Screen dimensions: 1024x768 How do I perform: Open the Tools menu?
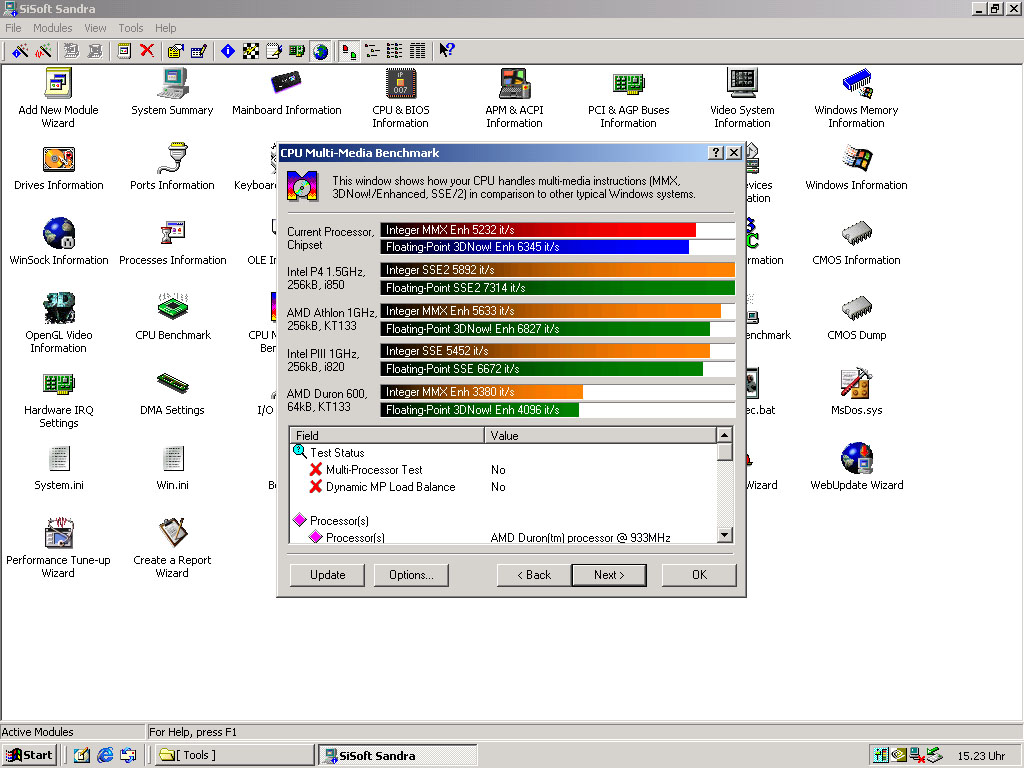pyautogui.click(x=131, y=28)
